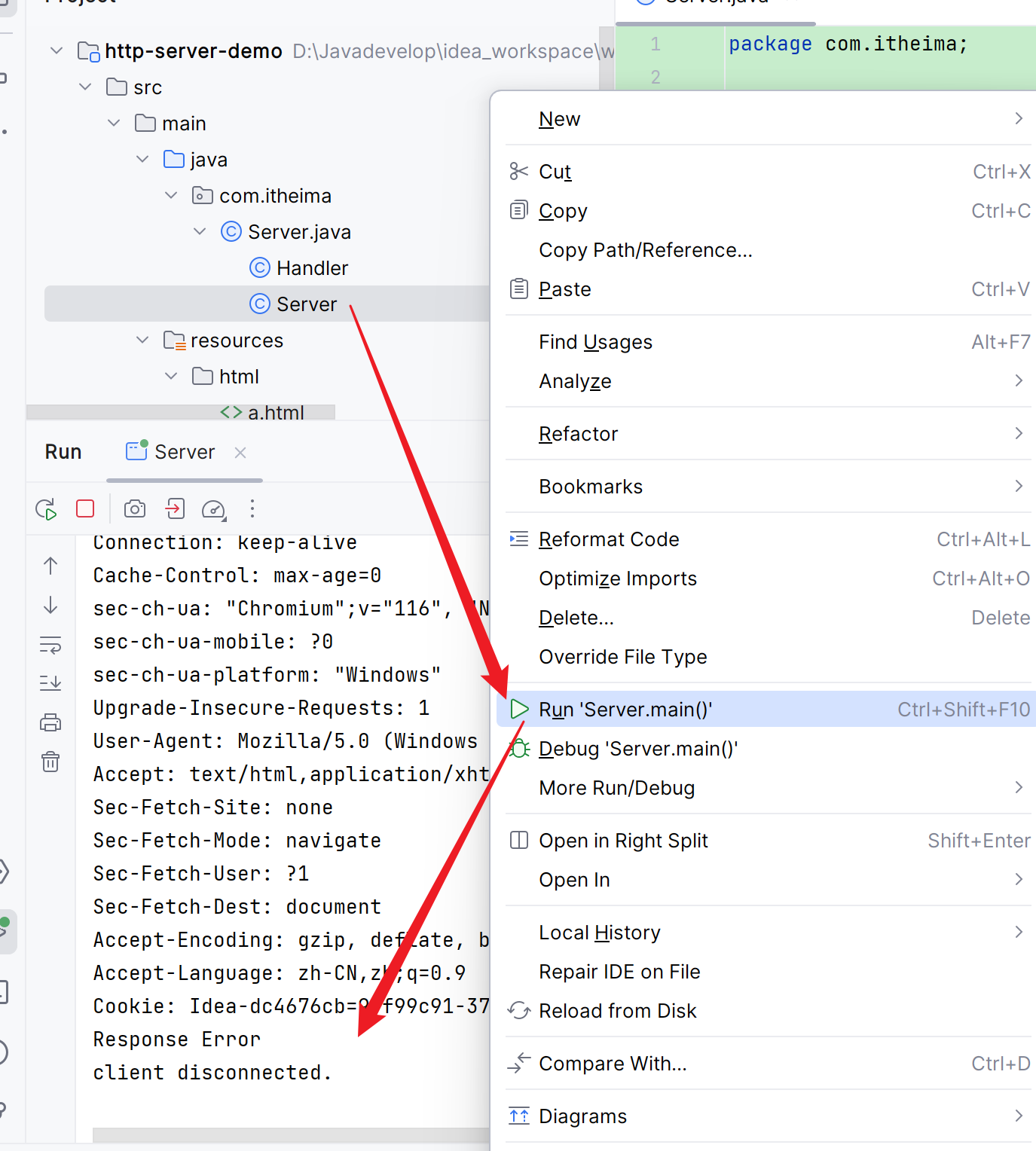This screenshot has height=1151, width=1036.
Task: Choose Reload from Disk
Action: [x=767, y=1011]
